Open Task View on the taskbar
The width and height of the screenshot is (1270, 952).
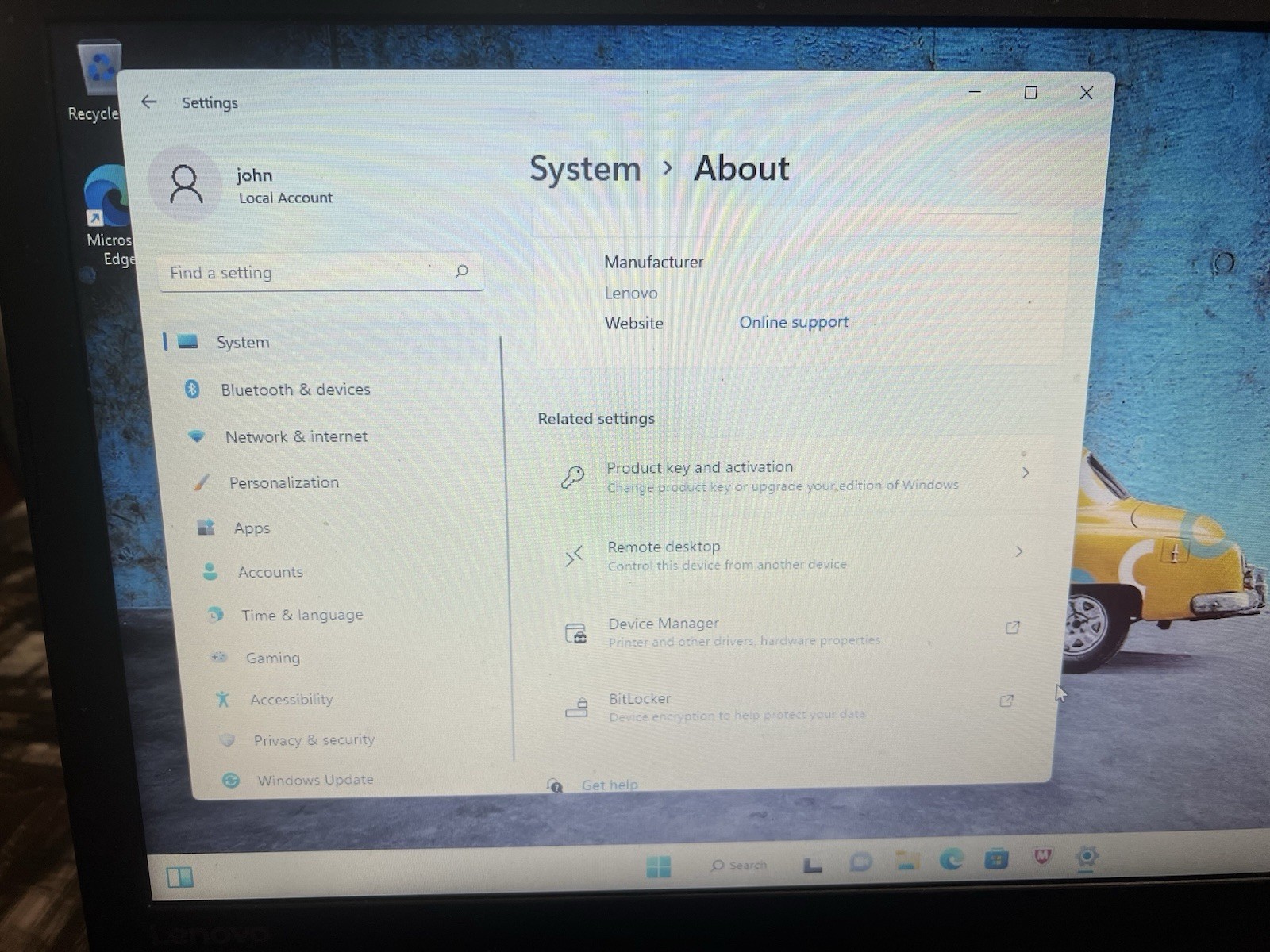812,865
